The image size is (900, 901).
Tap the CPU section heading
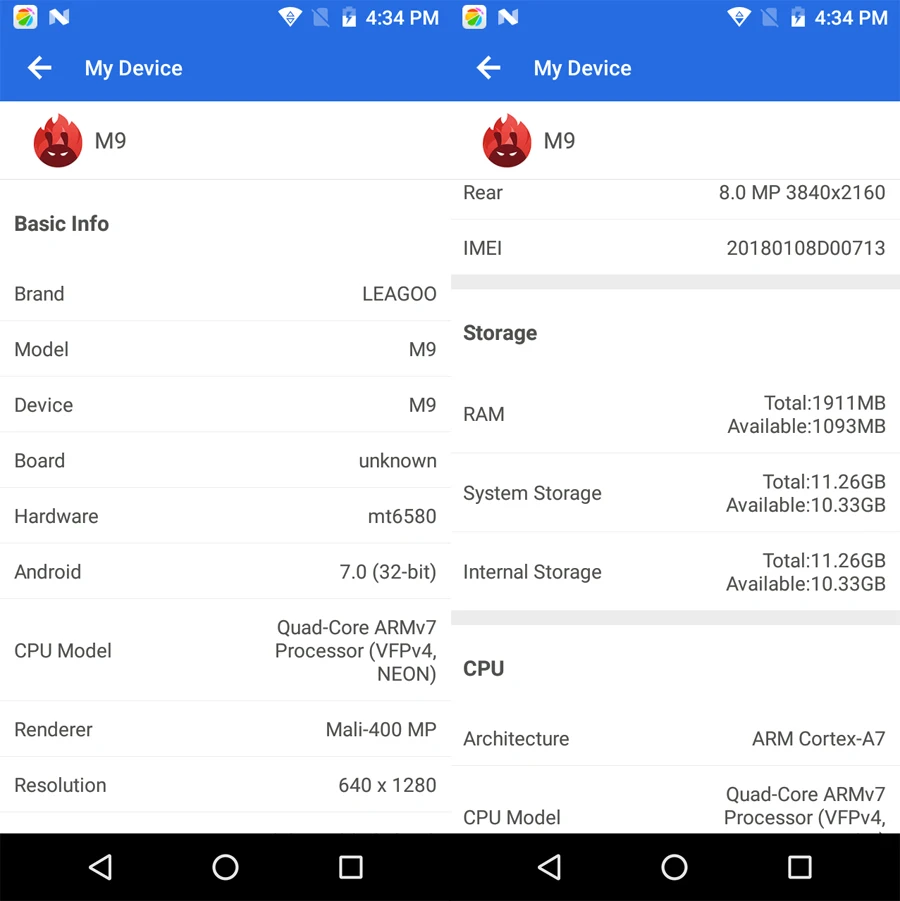click(483, 668)
